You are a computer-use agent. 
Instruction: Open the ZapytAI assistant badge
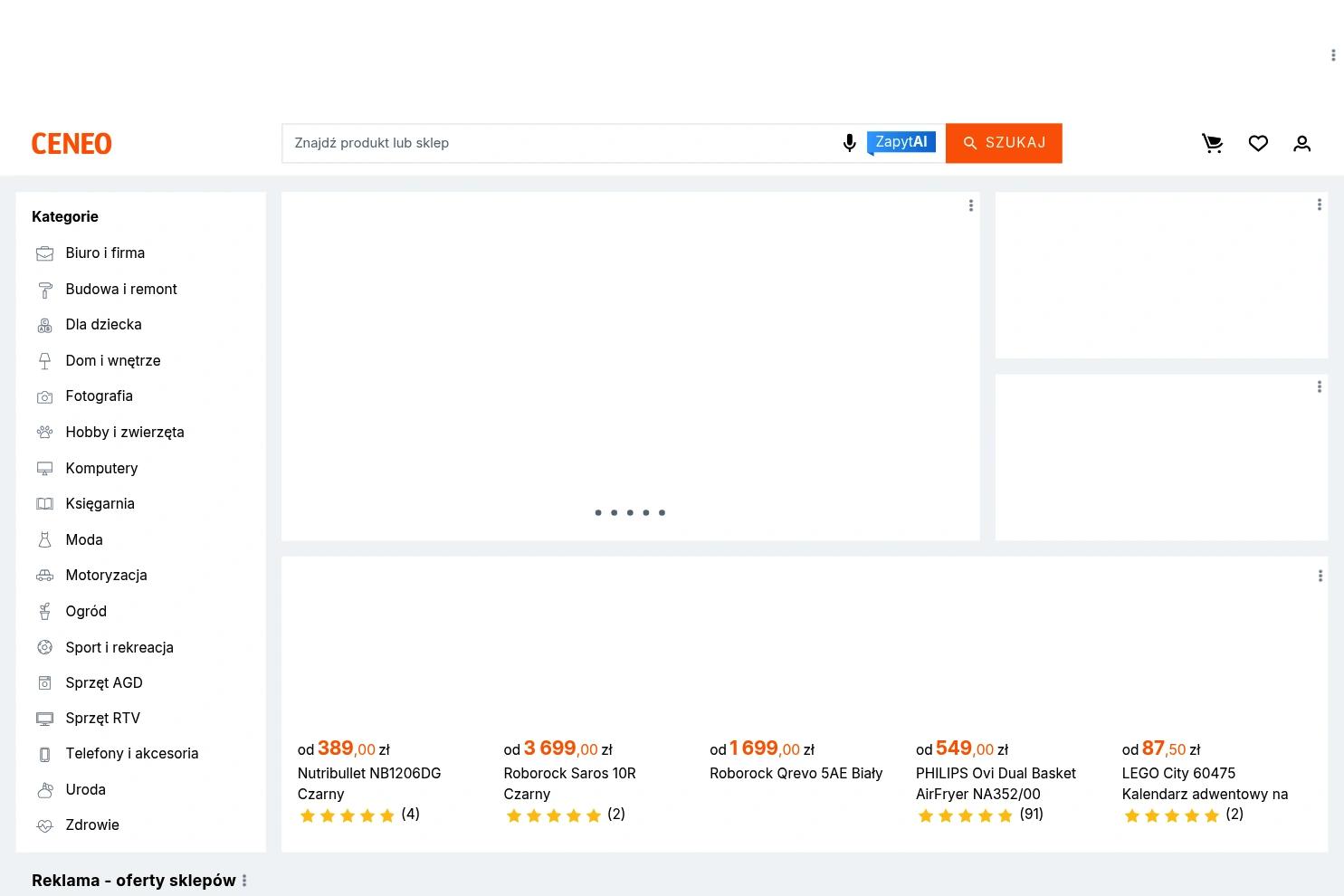coord(901,142)
